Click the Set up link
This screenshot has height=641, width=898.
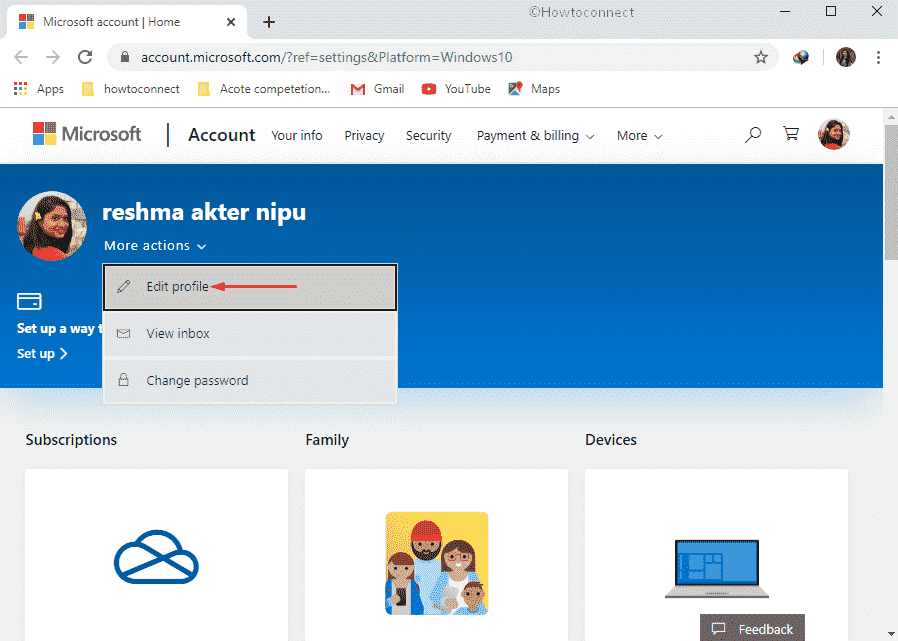pos(42,353)
